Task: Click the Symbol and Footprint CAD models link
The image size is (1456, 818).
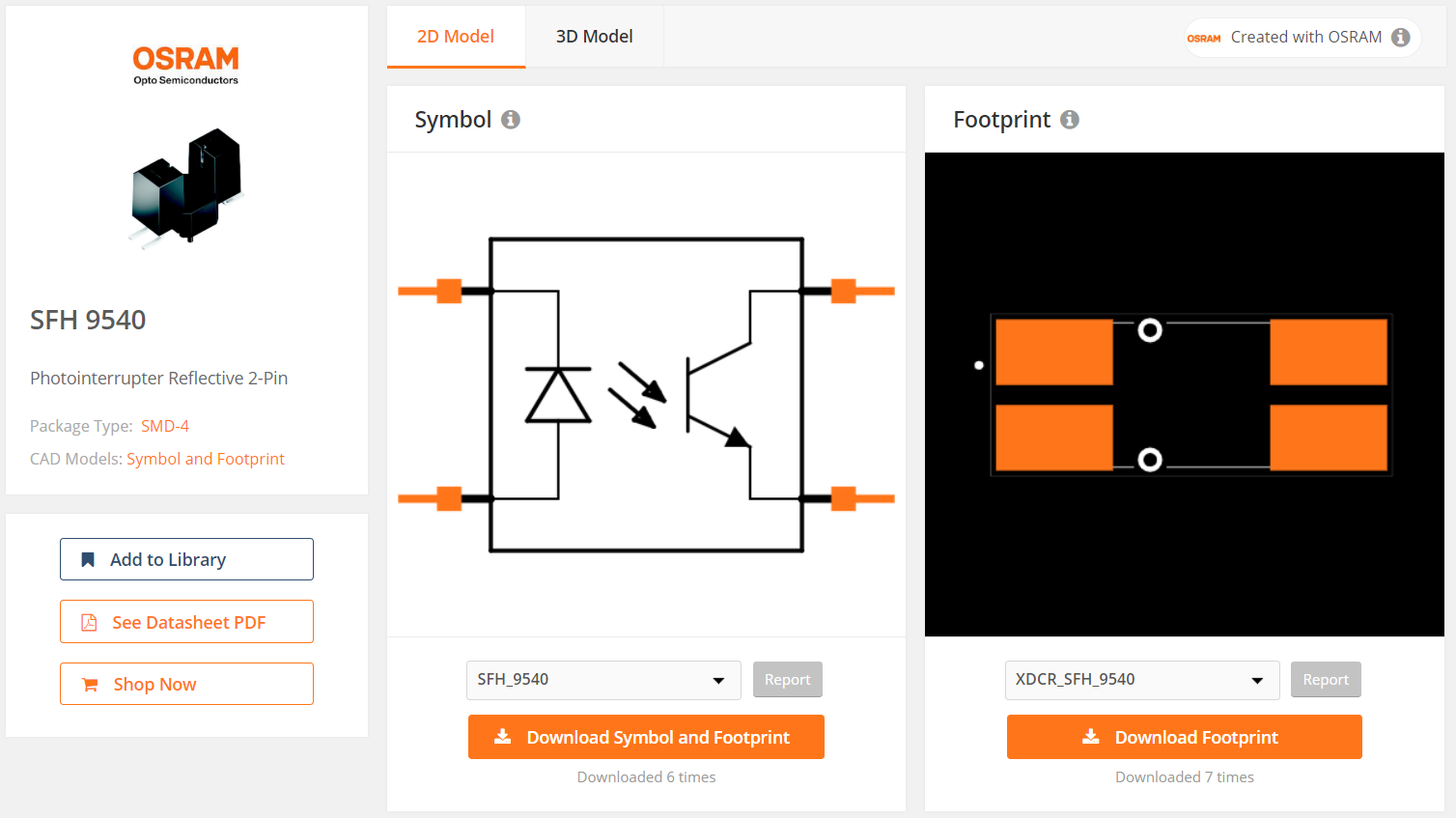Action: point(206,458)
